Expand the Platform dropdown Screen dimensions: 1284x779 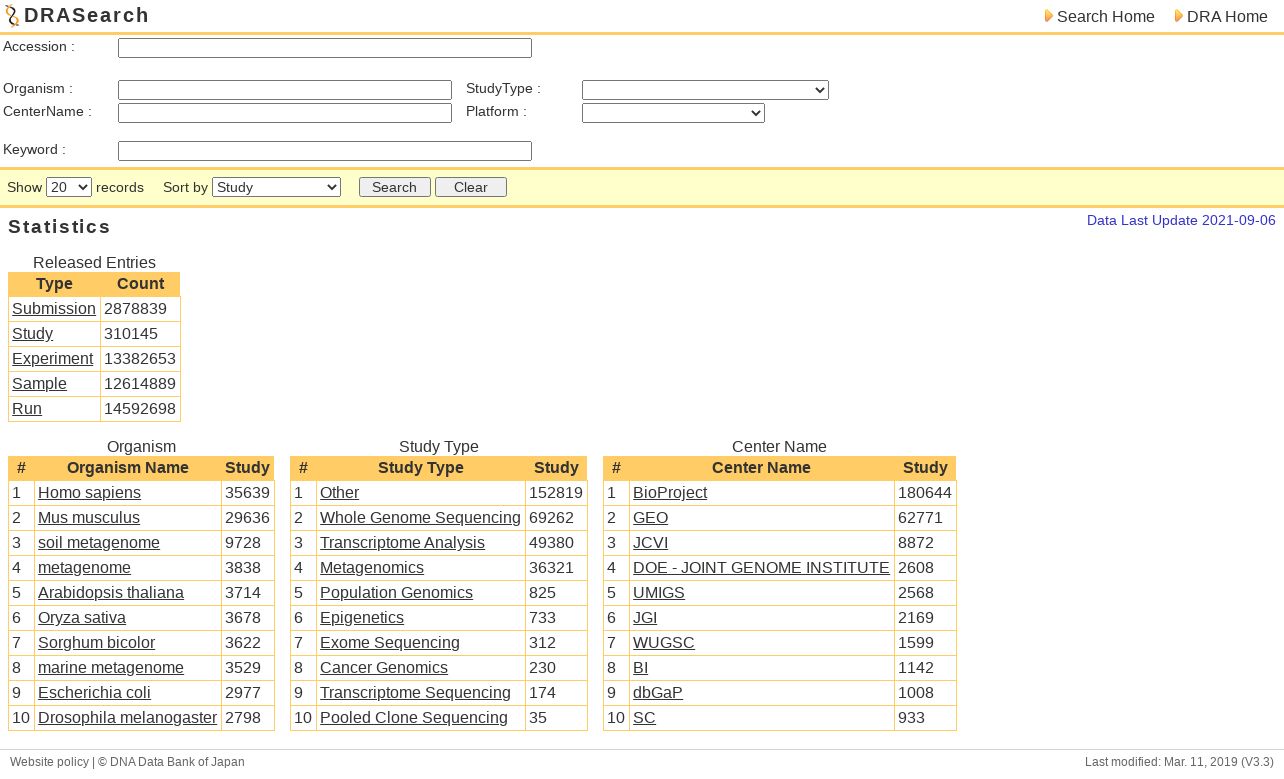[x=673, y=113]
